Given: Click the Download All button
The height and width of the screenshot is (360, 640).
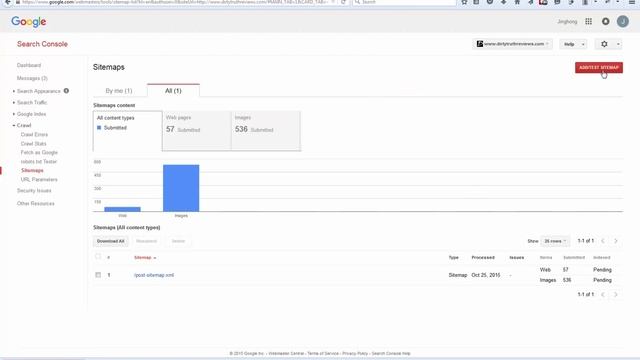Looking at the screenshot, I should (x=111, y=241).
